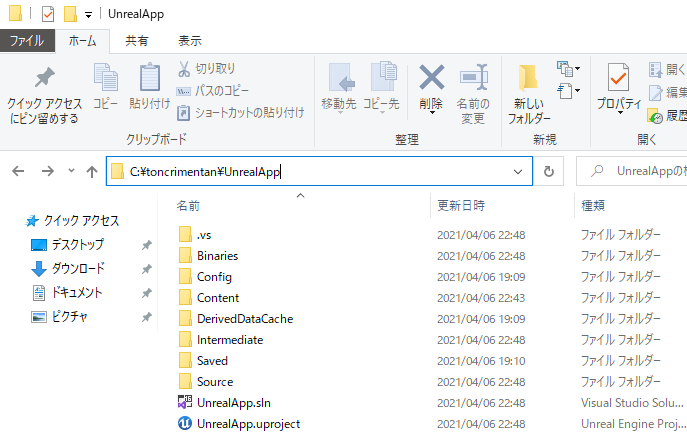Click ショートカットの貼り付け (Paste shortcut)
The height and width of the screenshot is (433, 687).
tap(241, 113)
